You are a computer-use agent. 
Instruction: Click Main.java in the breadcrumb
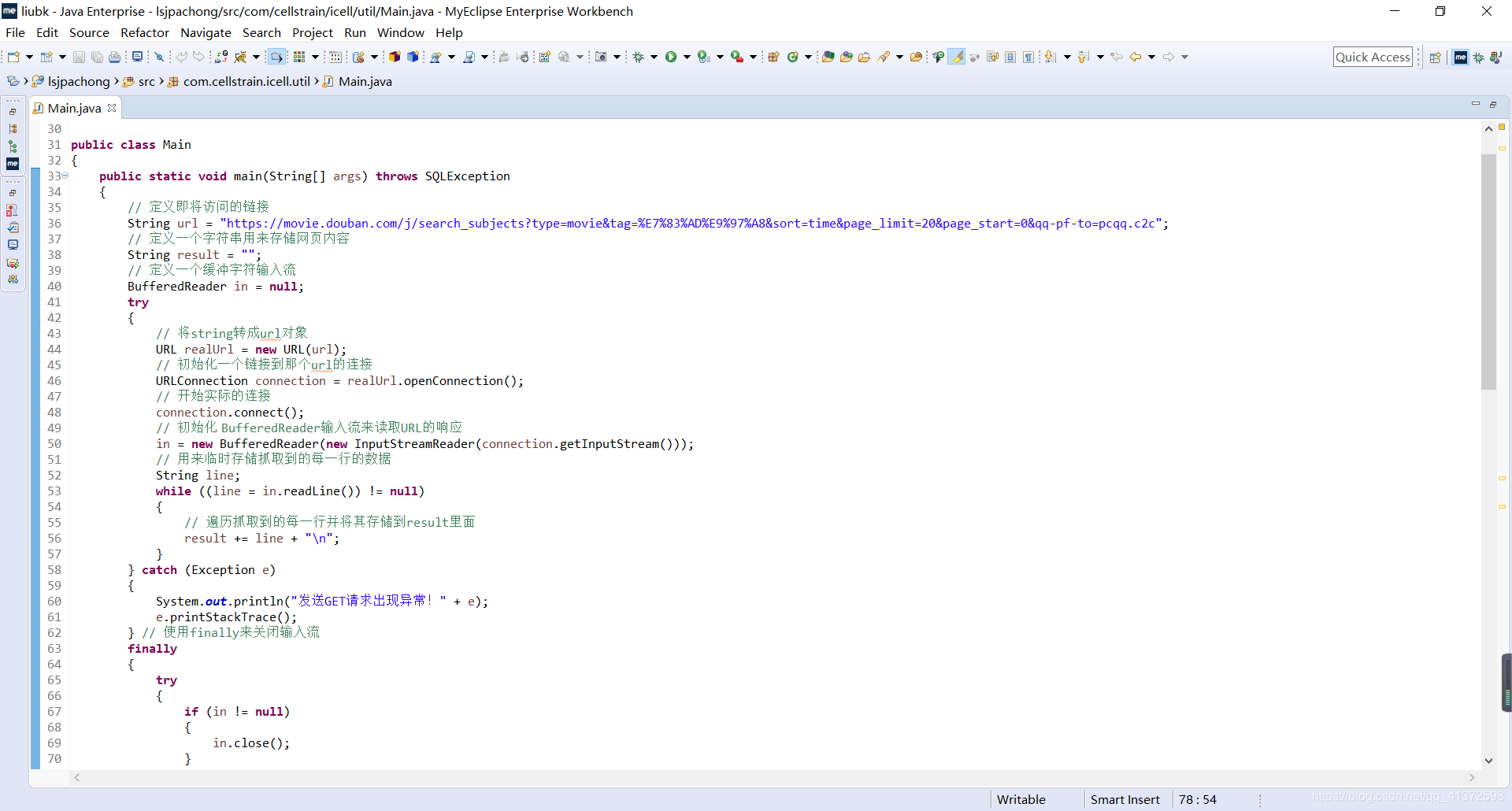(365, 81)
